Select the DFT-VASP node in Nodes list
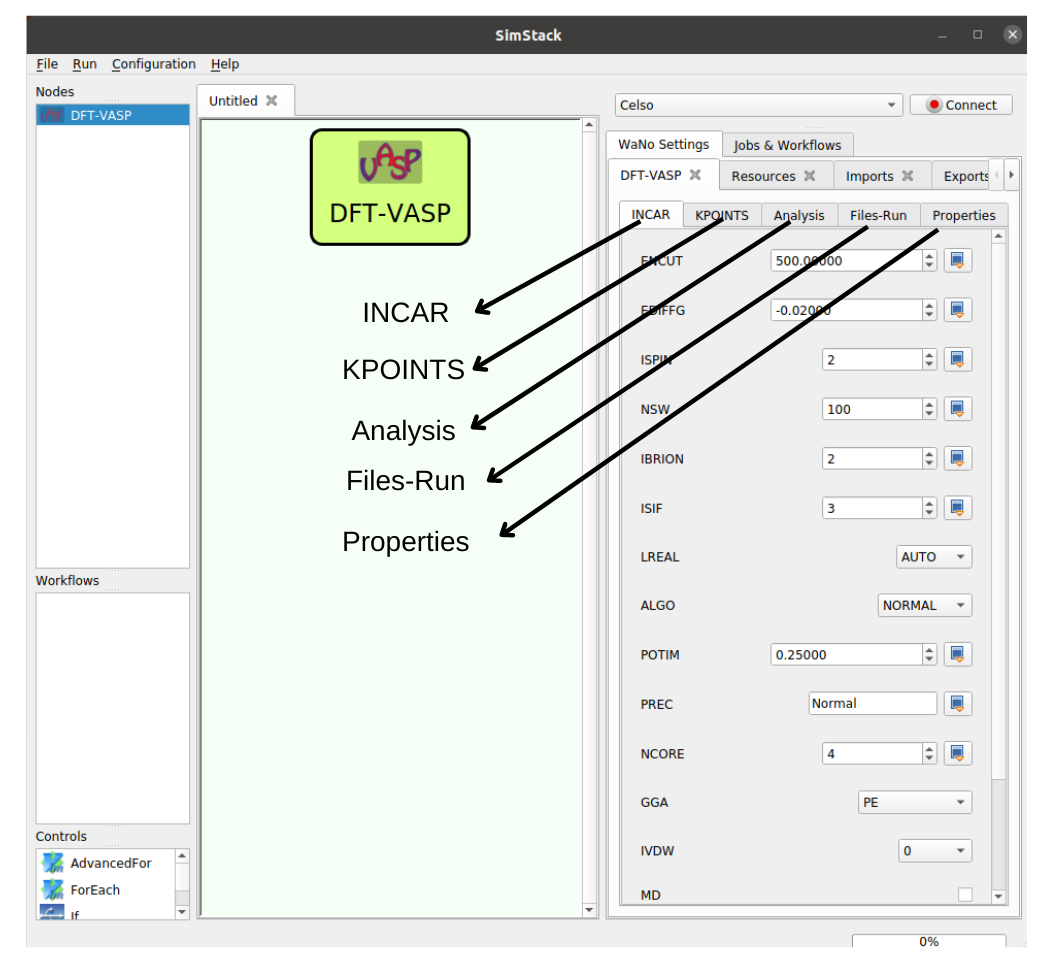Screen dimensions: 1050x975 (x=112, y=115)
